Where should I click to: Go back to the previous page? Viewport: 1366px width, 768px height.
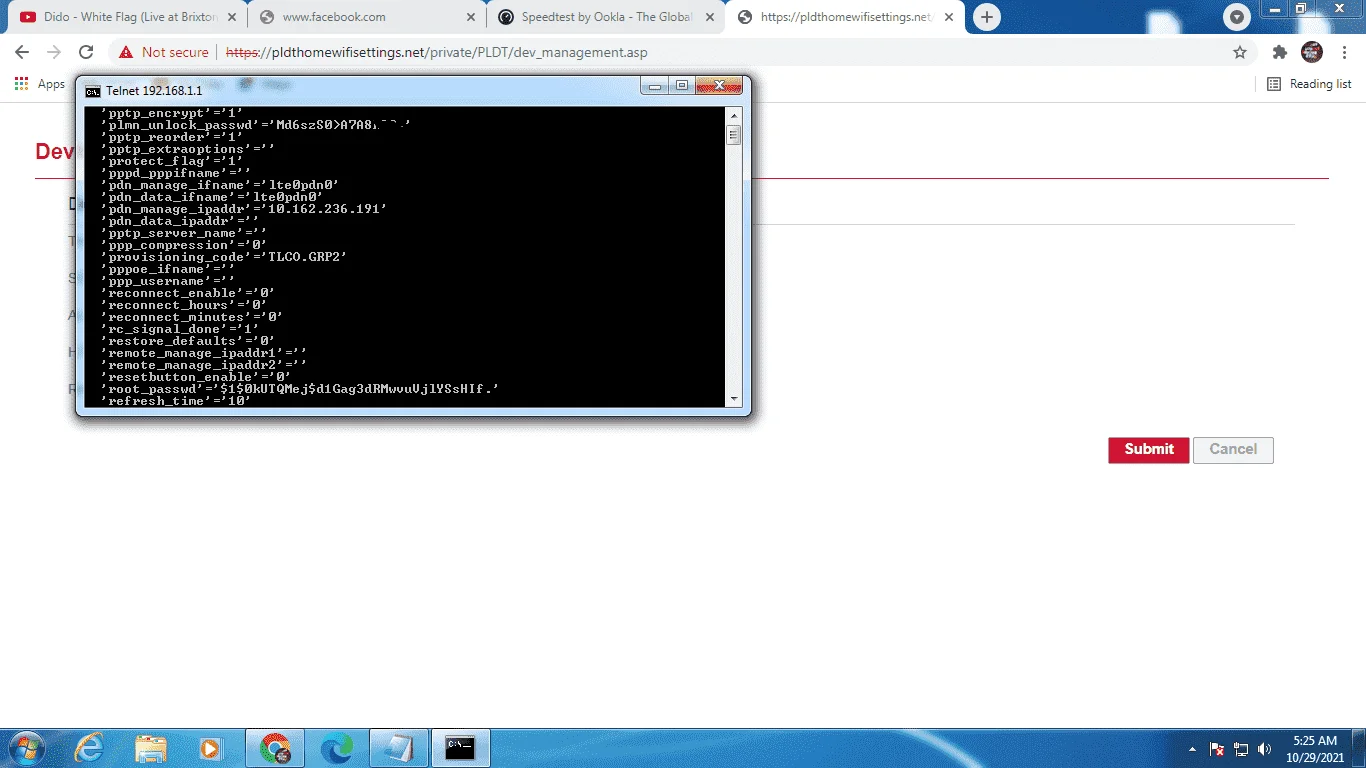[22, 52]
